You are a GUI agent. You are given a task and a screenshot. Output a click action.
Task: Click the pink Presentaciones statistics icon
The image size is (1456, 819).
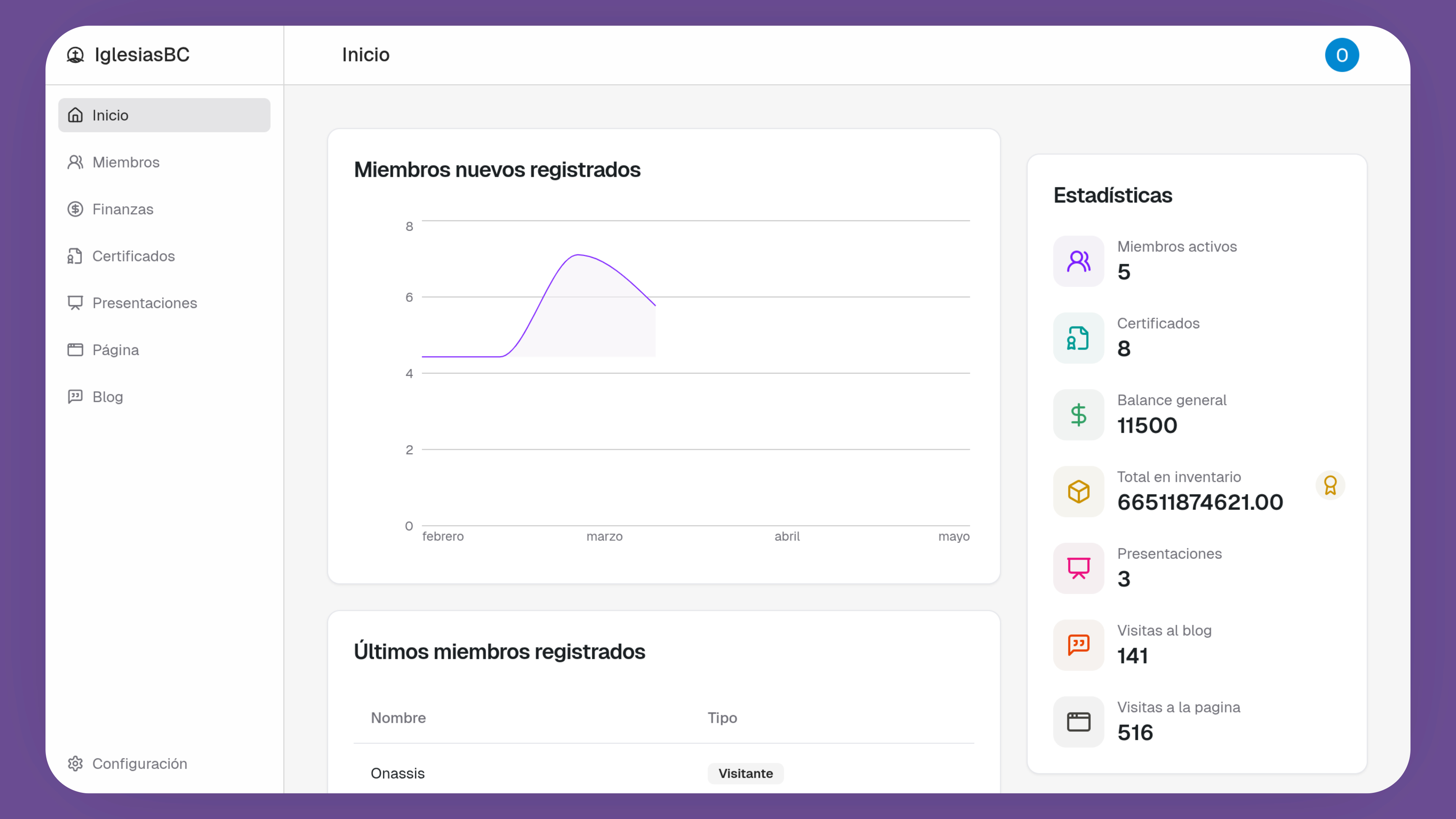coord(1078,568)
